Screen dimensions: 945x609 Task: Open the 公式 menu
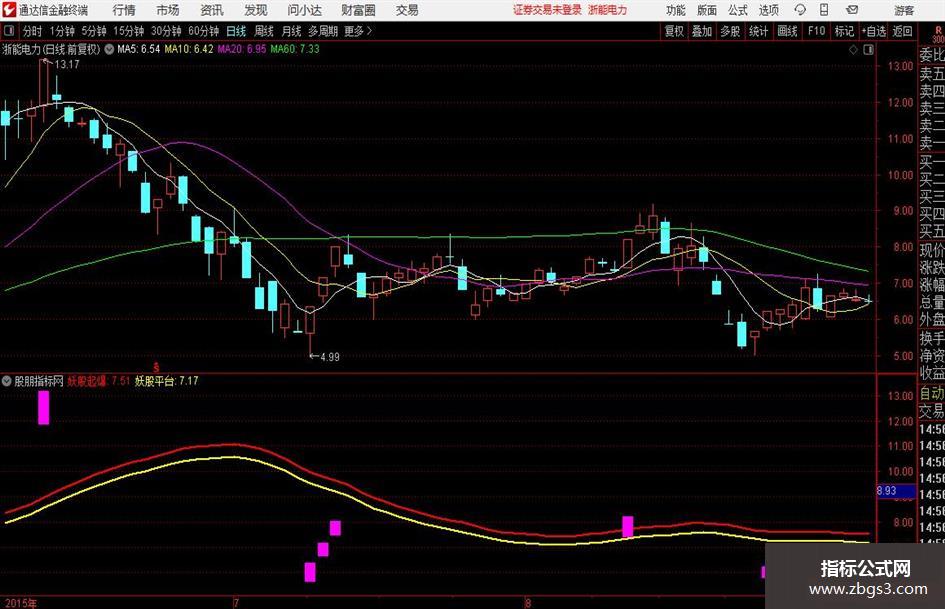point(738,10)
